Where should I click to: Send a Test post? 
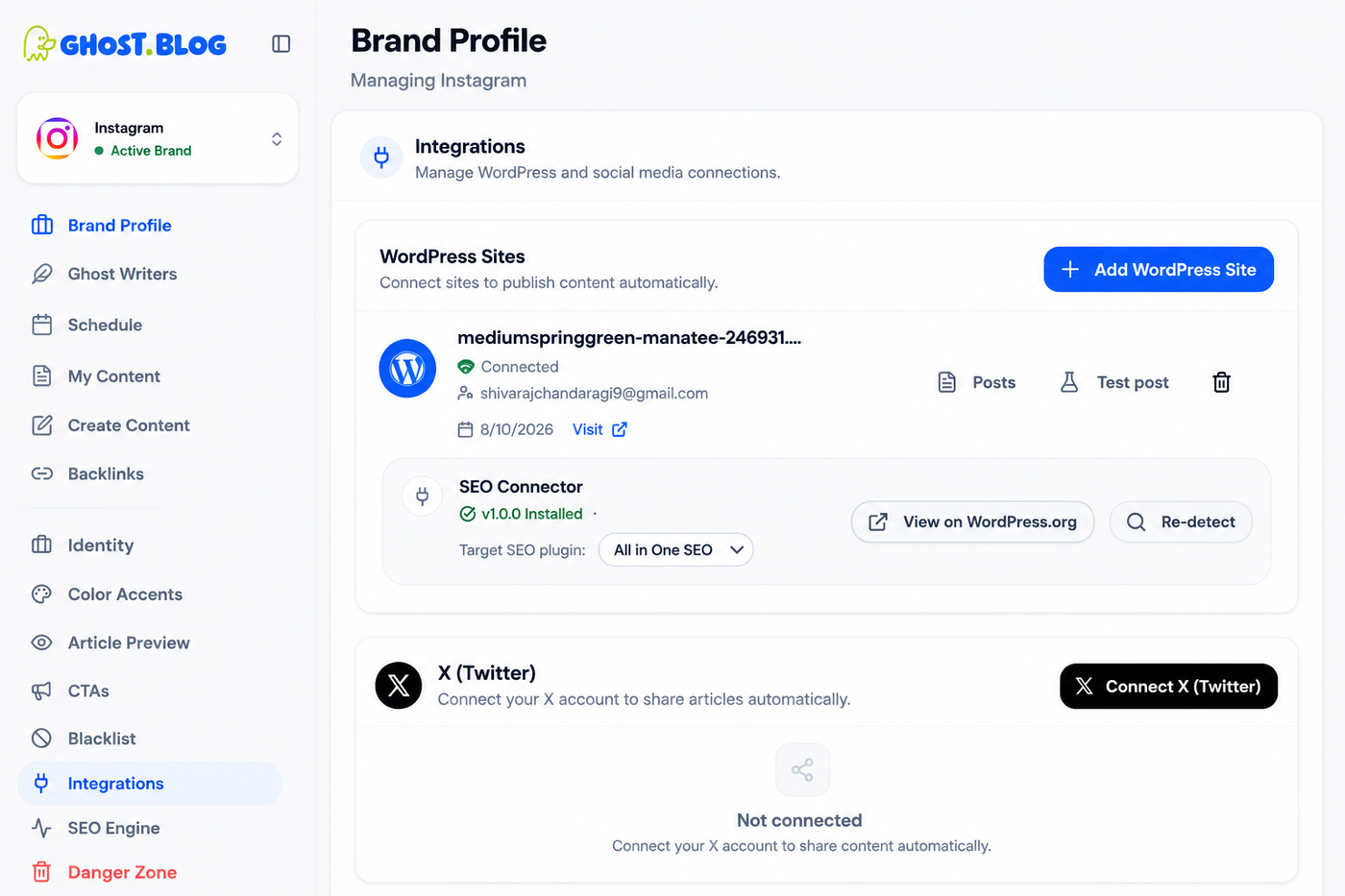(x=1113, y=382)
